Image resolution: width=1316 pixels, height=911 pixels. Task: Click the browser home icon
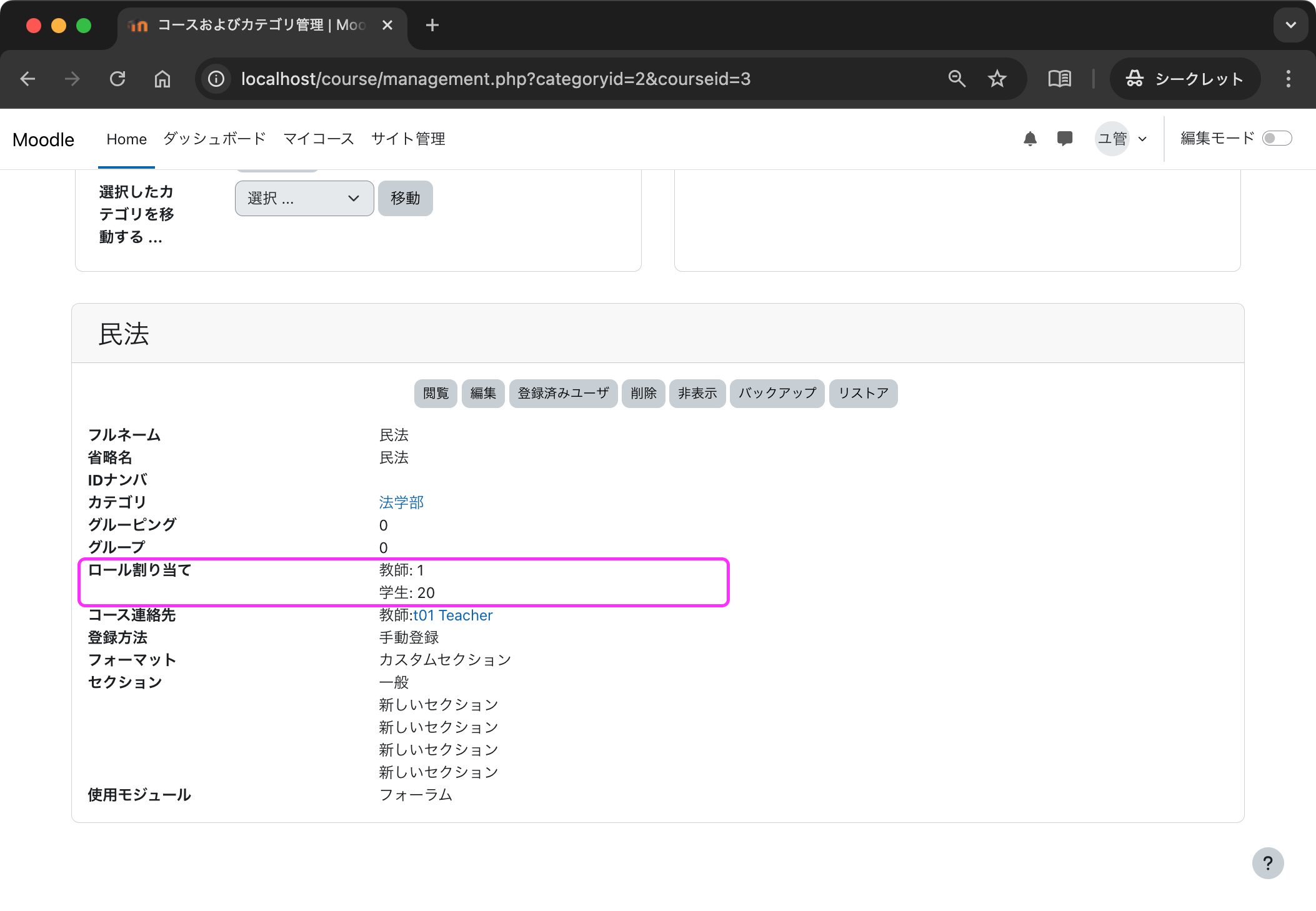coord(162,79)
